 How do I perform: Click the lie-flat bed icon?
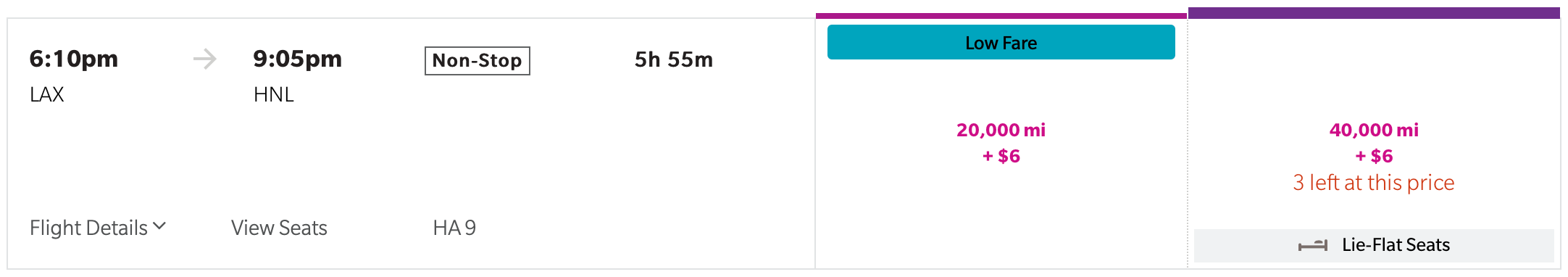tap(1312, 246)
